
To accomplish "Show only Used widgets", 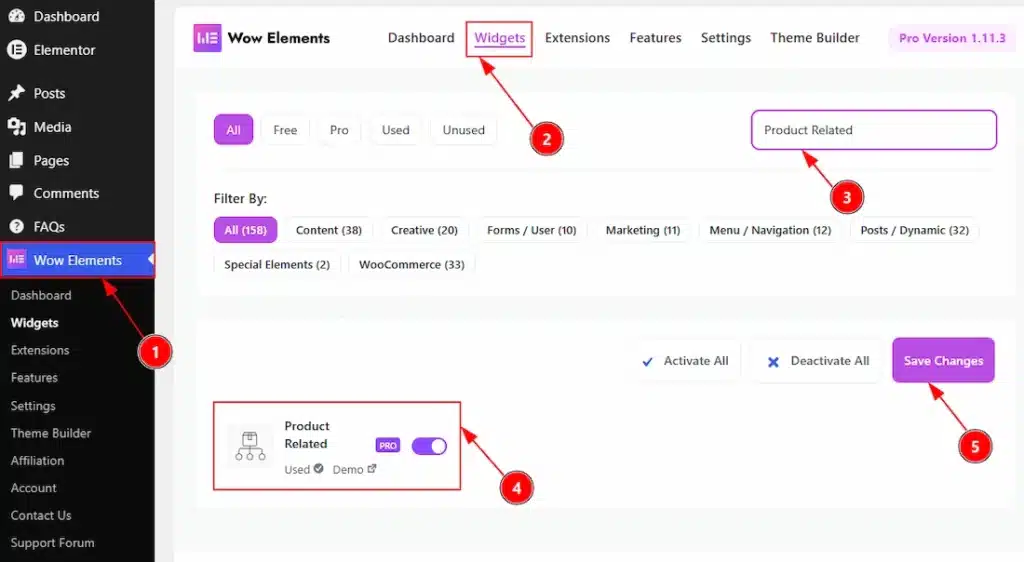I will [x=396, y=130].
